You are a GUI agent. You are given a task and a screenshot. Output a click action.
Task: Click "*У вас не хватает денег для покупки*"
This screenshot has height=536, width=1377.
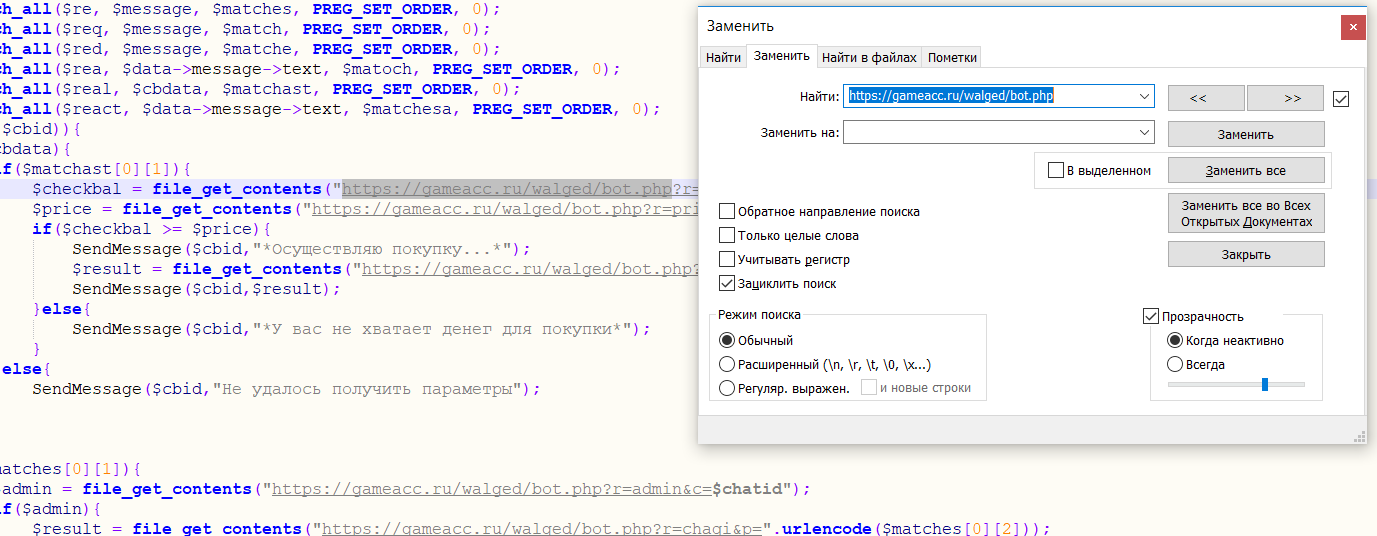tap(441, 329)
